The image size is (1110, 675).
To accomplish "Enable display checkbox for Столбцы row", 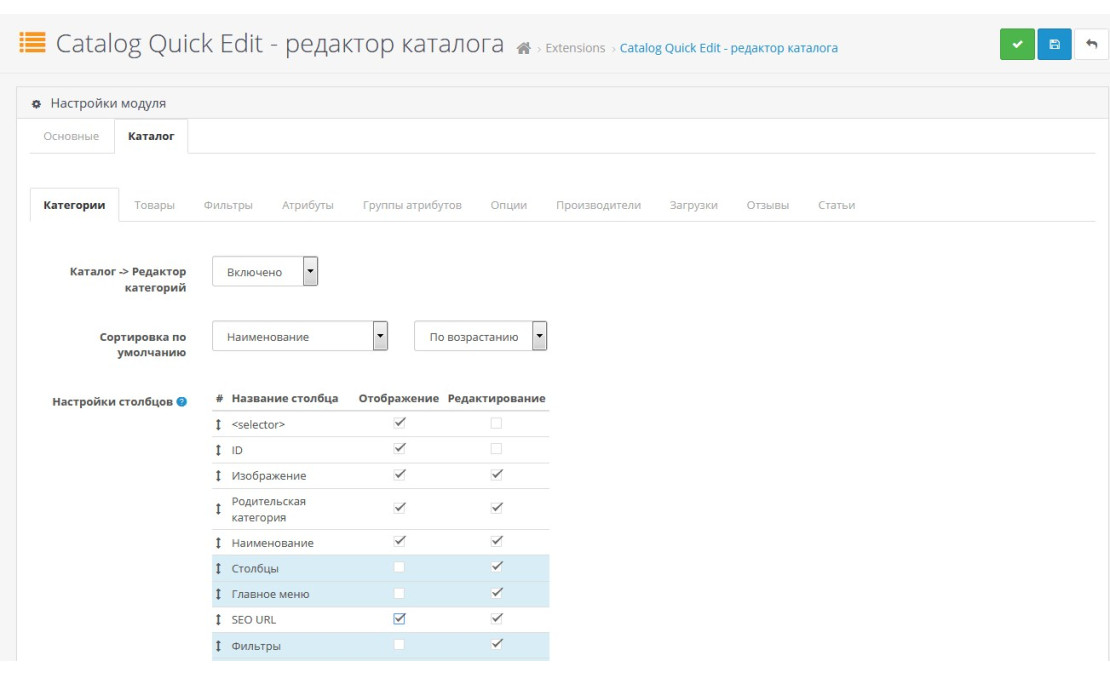I will (399, 567).
